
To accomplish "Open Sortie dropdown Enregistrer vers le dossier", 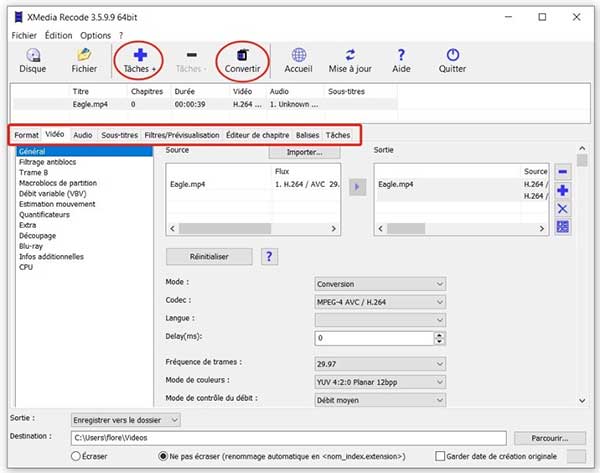I will [126, 420].
